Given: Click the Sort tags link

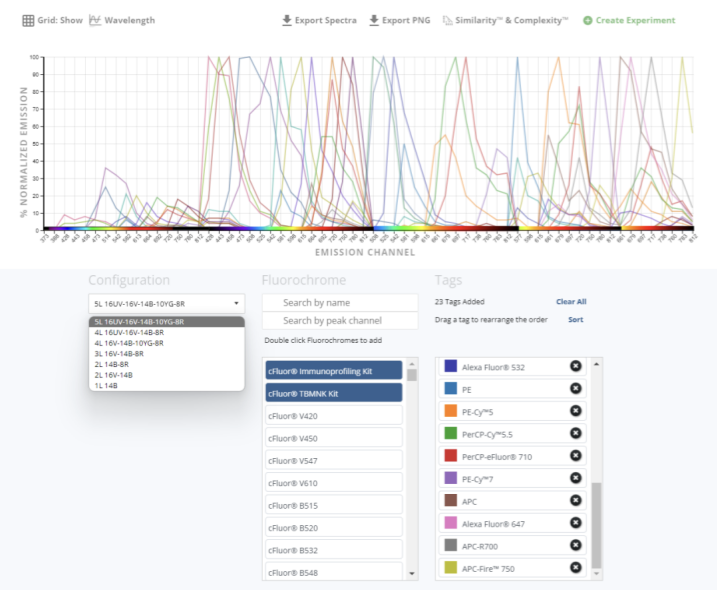Looking at the screenshot, I should 575,320.
